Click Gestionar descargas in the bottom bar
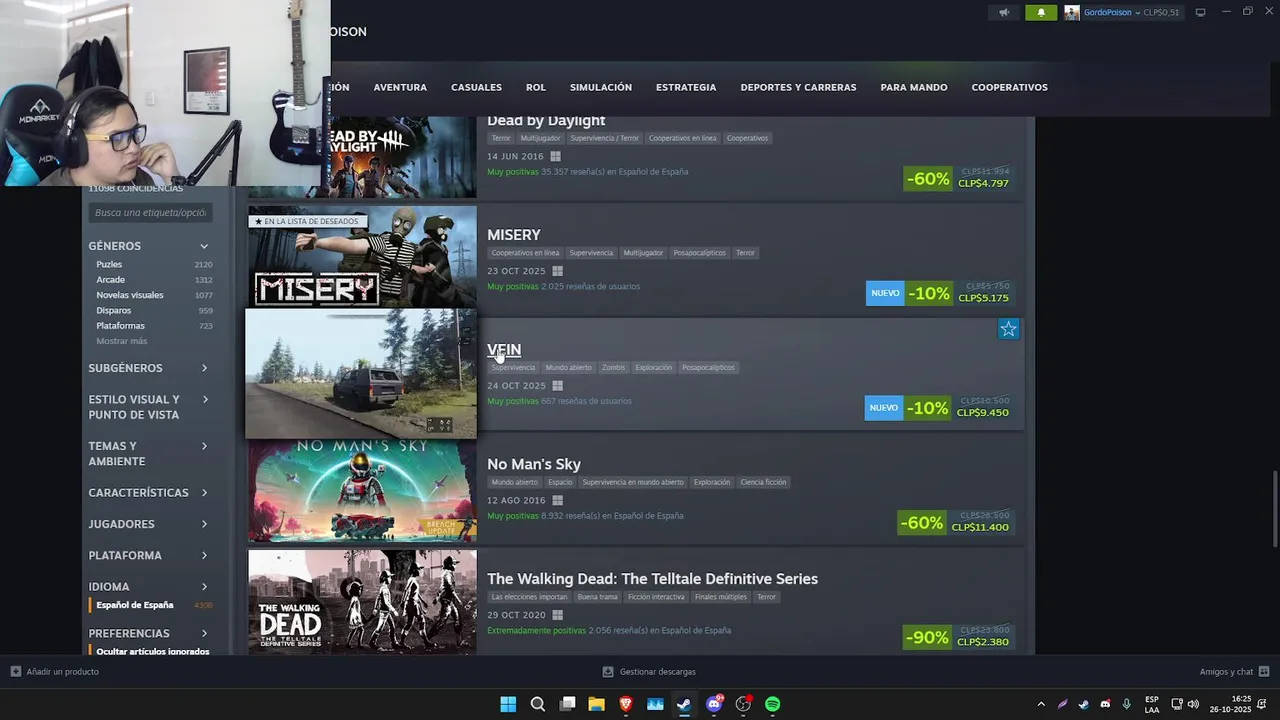 658,672
